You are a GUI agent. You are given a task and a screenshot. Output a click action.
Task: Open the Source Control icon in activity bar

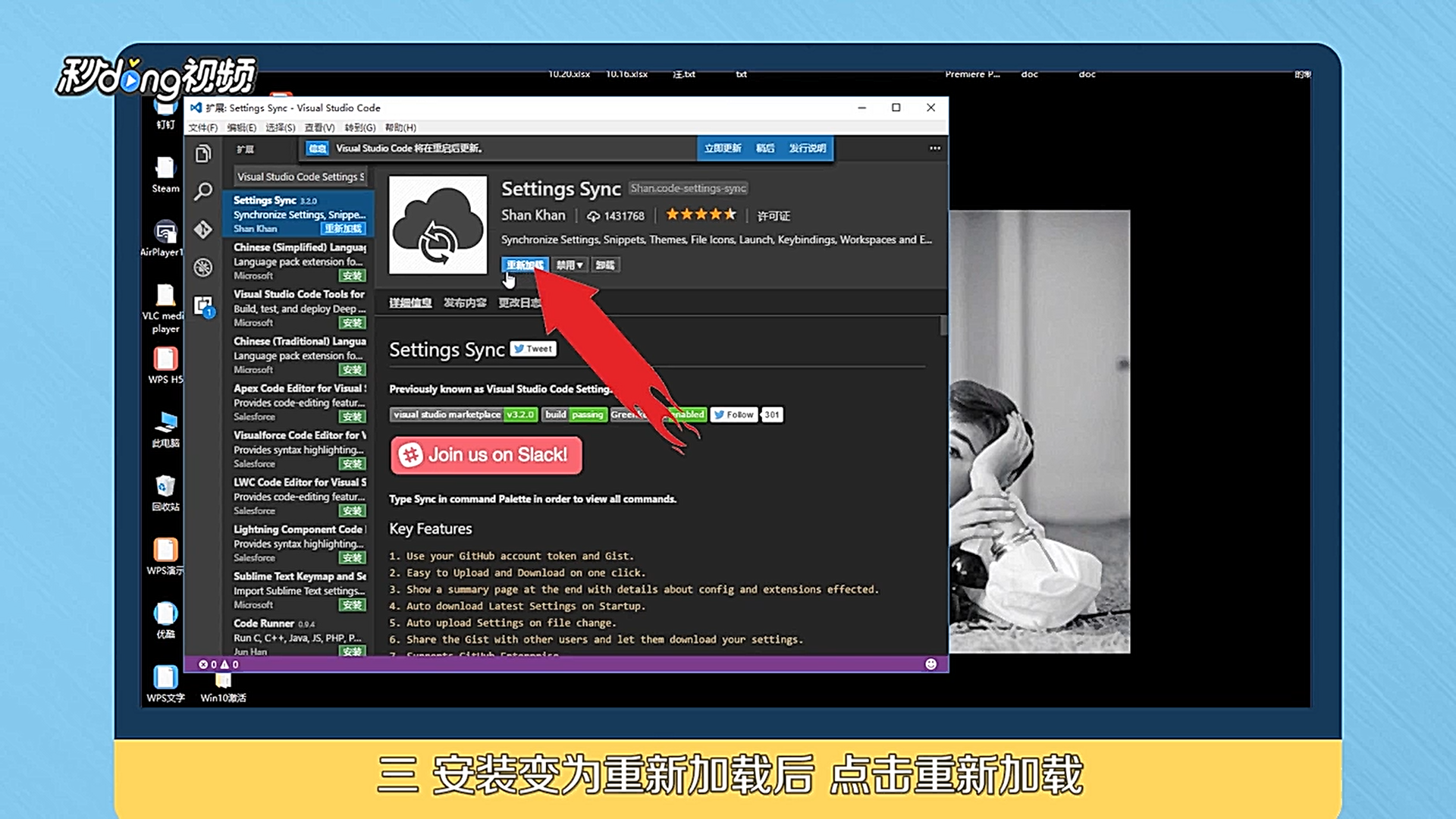(x=202, y=229)
